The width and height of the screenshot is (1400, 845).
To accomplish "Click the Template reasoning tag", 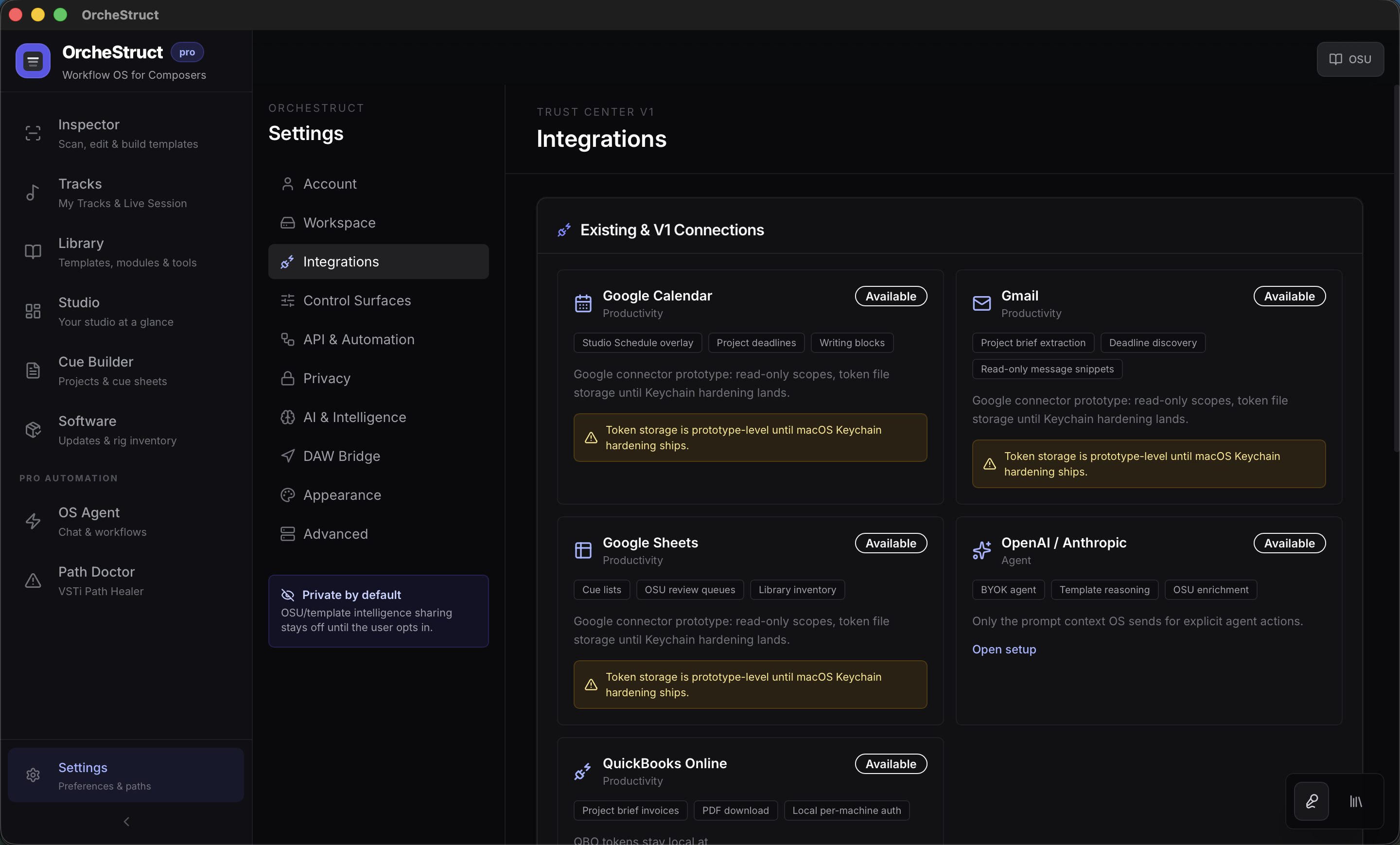I will coord(1104,590).
